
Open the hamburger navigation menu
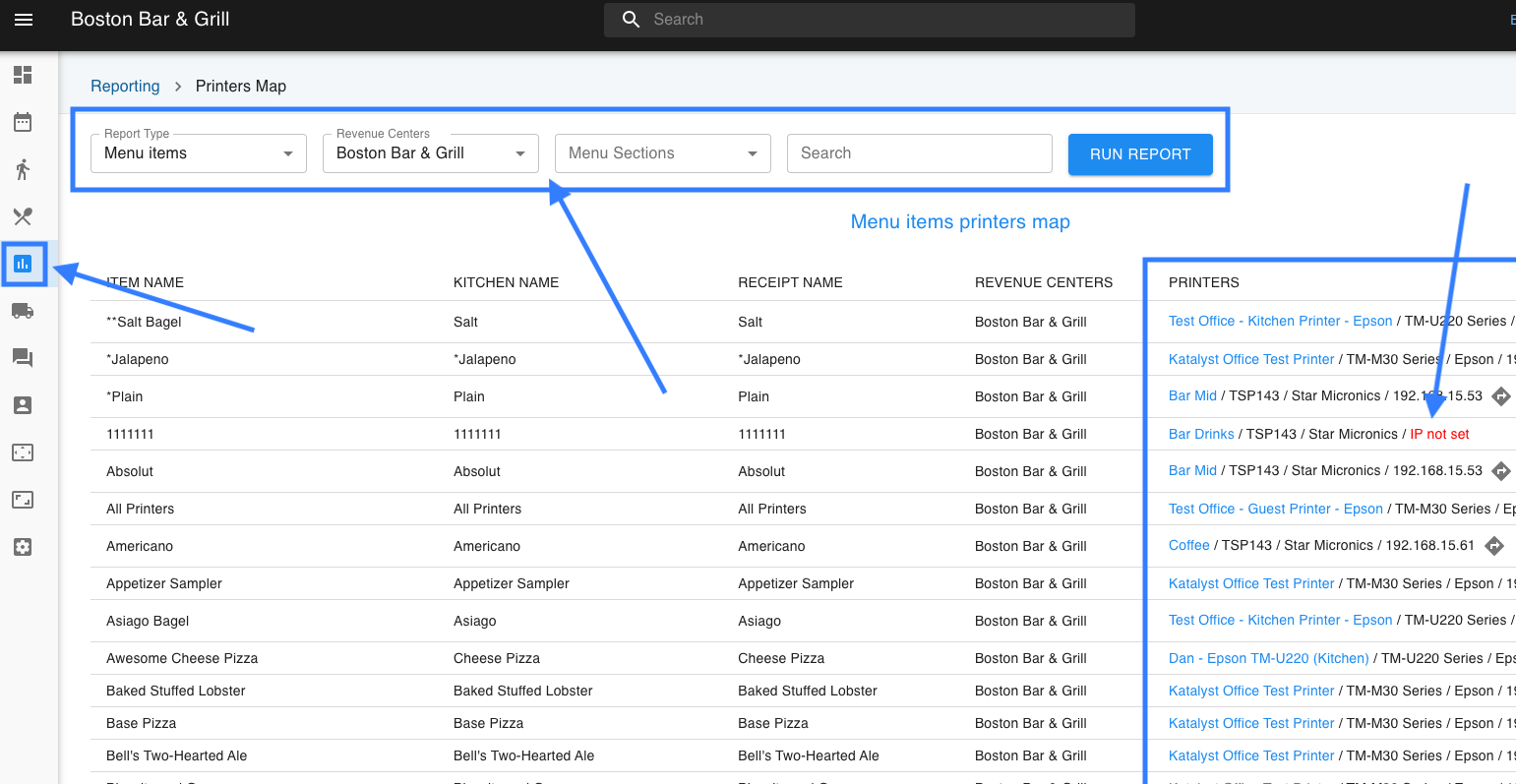24,20
